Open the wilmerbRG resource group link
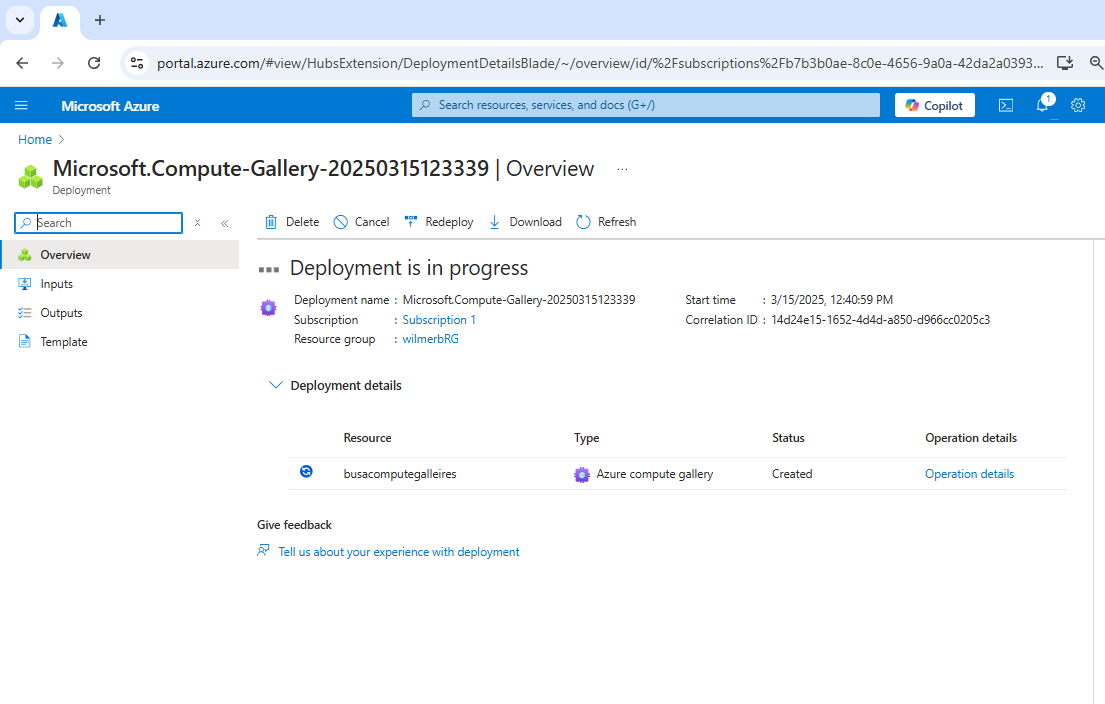 [x=431, y=339]
